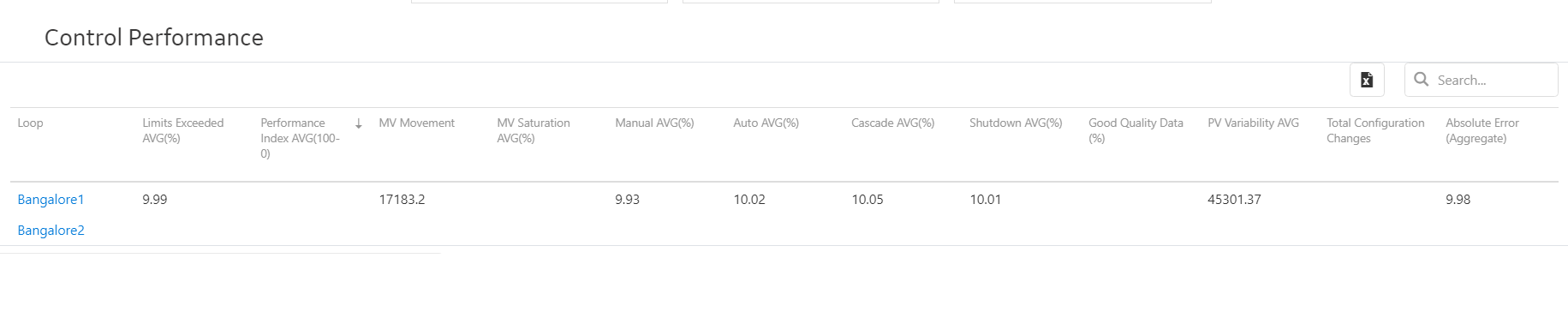Sort by Total Configuration Changes header
The image size is (1568, 324).
coord(1375,130)
